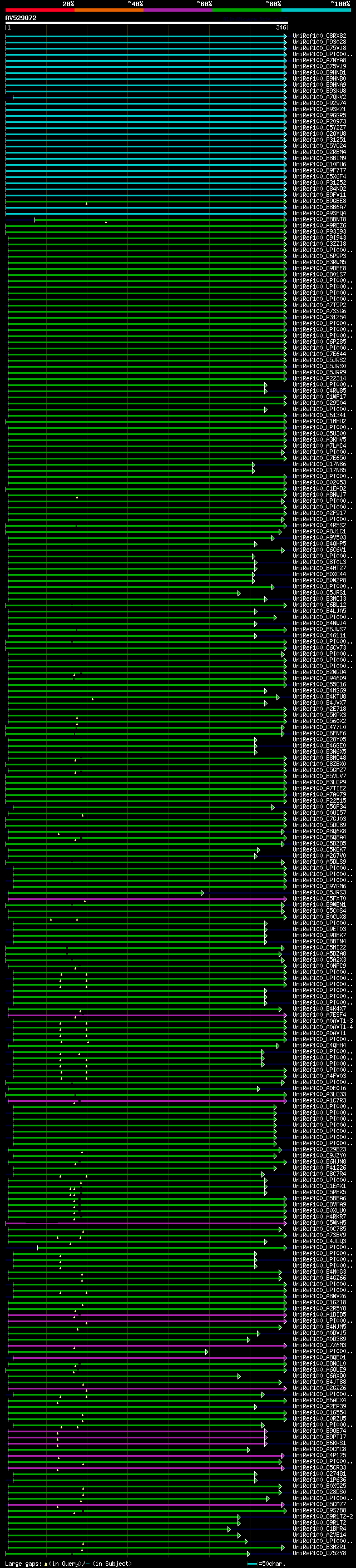Open hit UniRef100_A0DVJ5
Image resolution: width=356 pixels, height=1568 pixels.
pos(319,1333)
